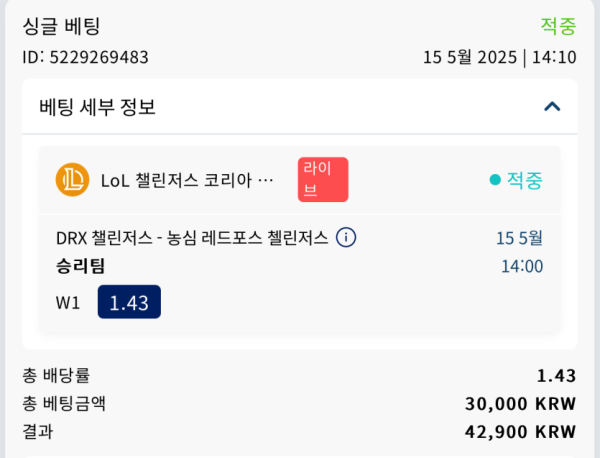This screenshot has width=600, height=458.
Task: Click the teal status dot beside 적중
Action: [495, 179]
